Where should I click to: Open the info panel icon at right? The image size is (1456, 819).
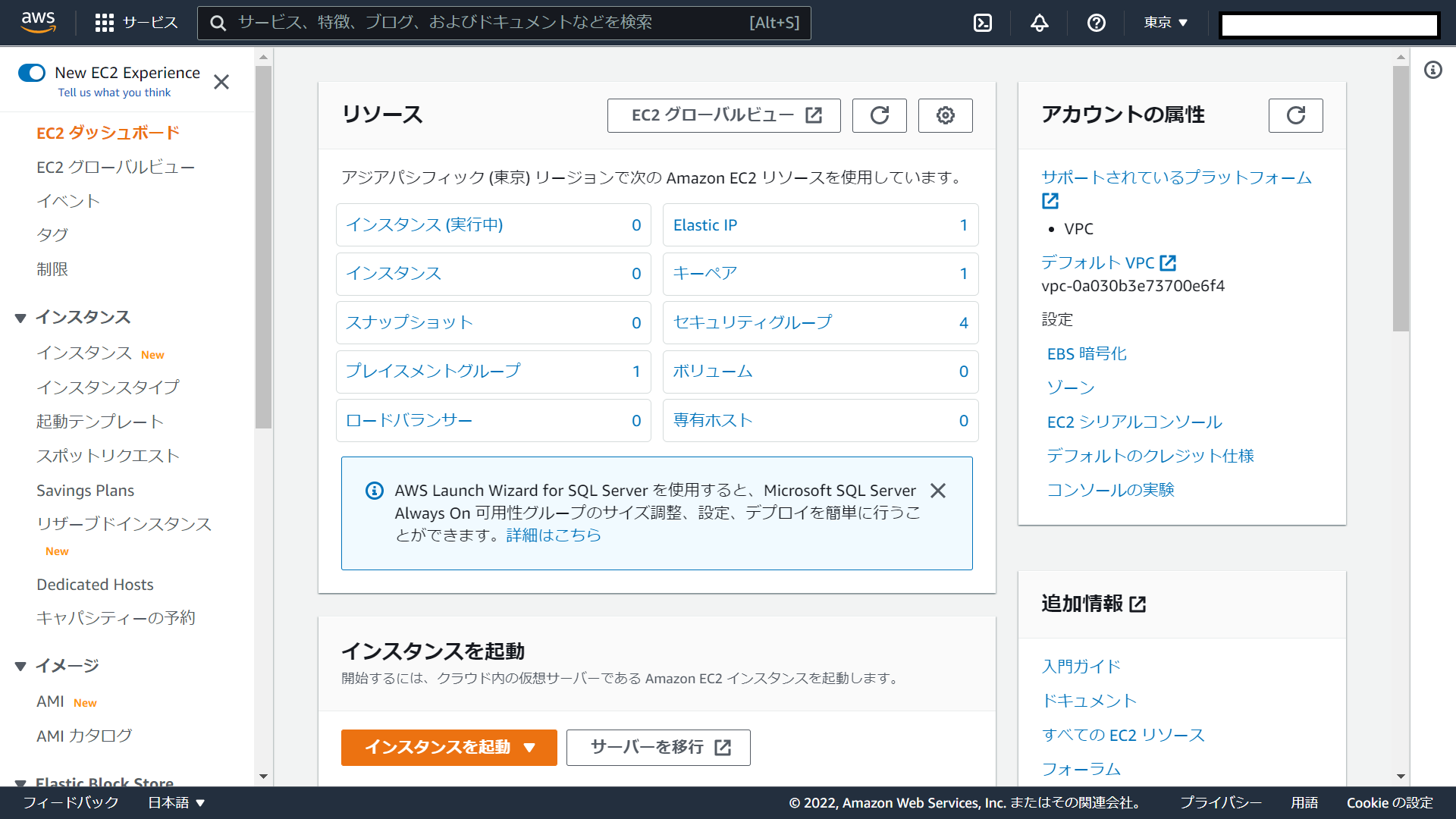pos(1432,71)
